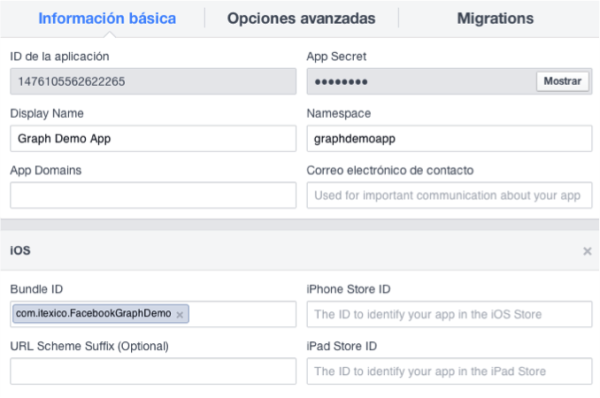Select the ID de la aplicación field
The image size is (600, 398).
pyautogui.click(x=153, y=82)
